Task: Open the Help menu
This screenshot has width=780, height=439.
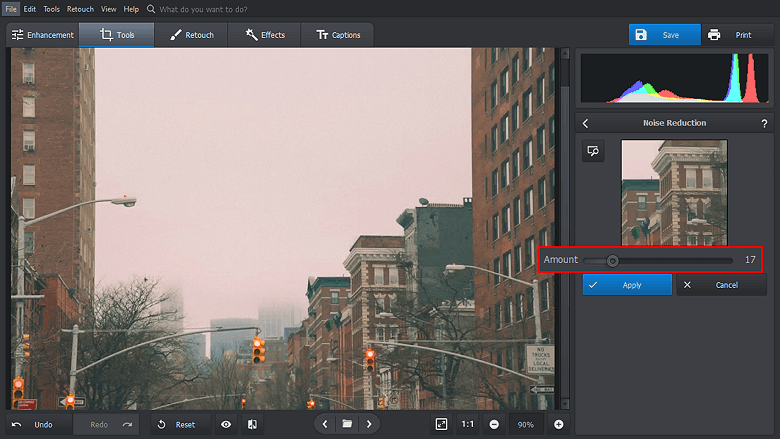Action: pyautogui.click(x=131, y=9)
